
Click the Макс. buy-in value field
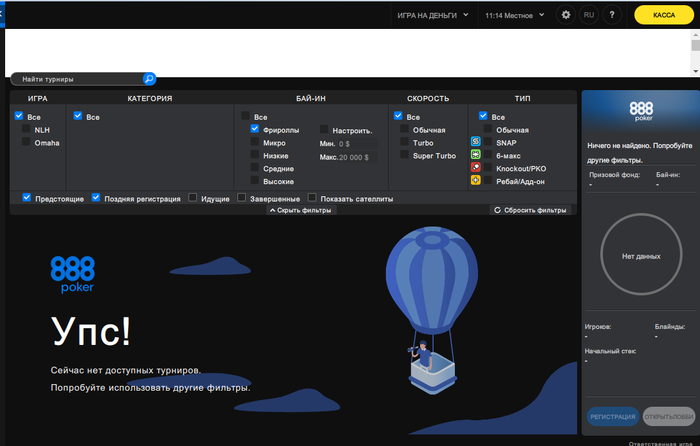[357, 157]
